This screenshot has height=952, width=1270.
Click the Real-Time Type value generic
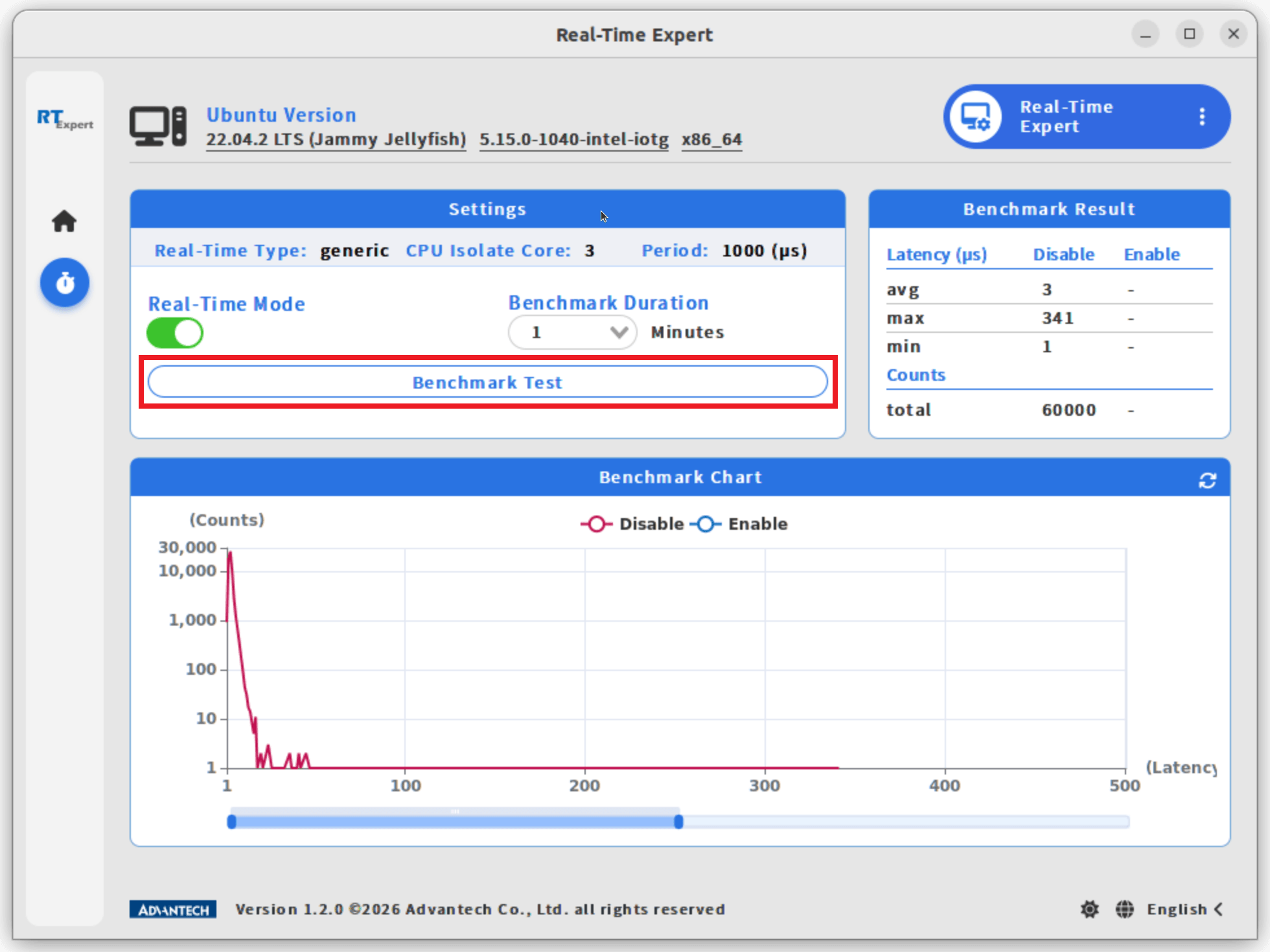click(354, 251)
